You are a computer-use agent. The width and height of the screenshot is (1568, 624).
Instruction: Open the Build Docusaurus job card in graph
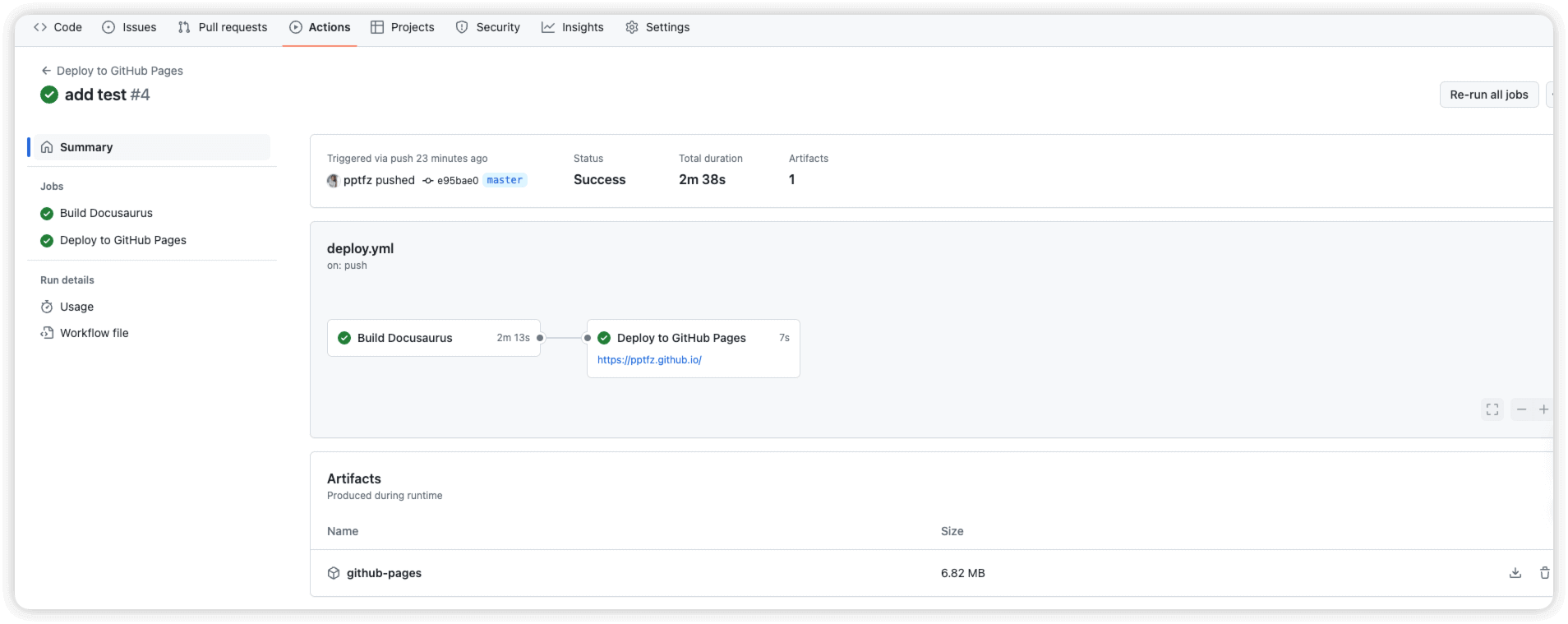434,338
